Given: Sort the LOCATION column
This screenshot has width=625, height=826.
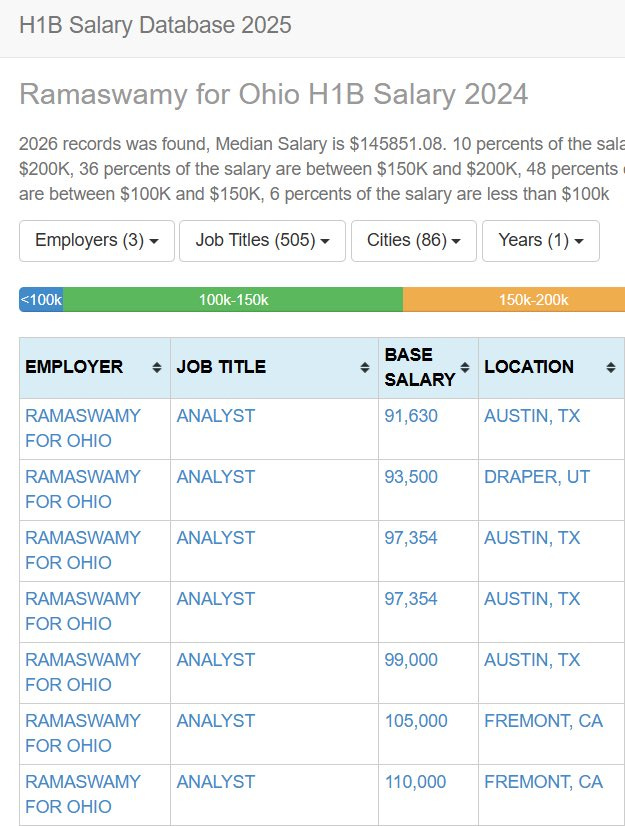Looking at the screenshot, I should point(609,367).
